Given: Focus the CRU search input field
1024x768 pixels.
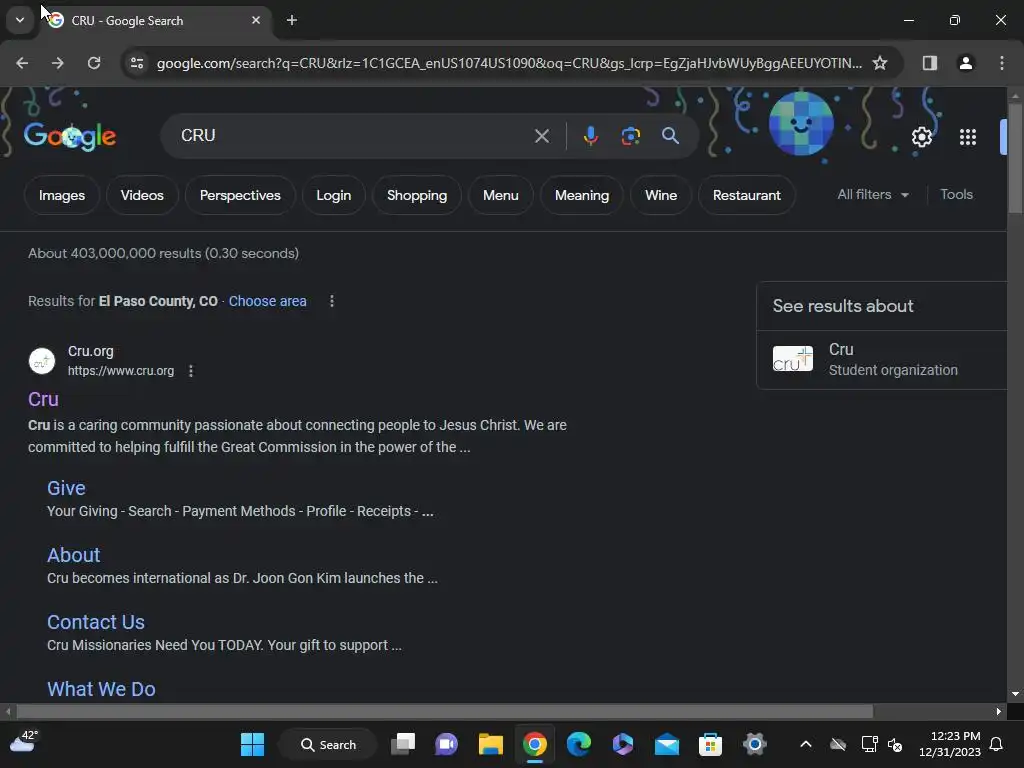Looking at the screenshot, I should click(353, 136).
